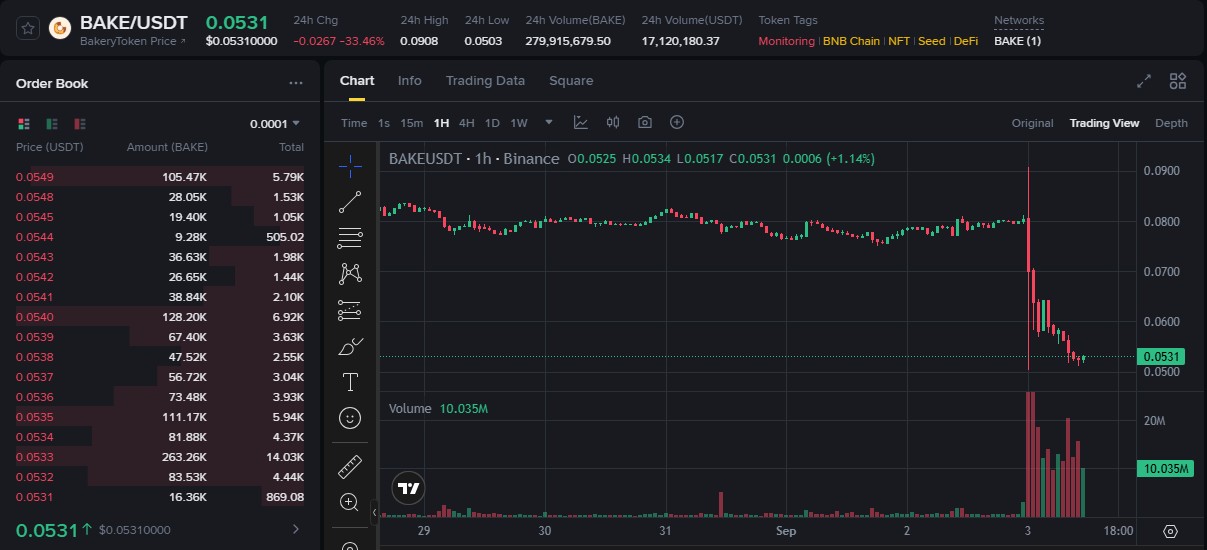The width and height of the screenshot is (1207, 550).
Task: Open the Trading Data tab
Action: (485, 81)
